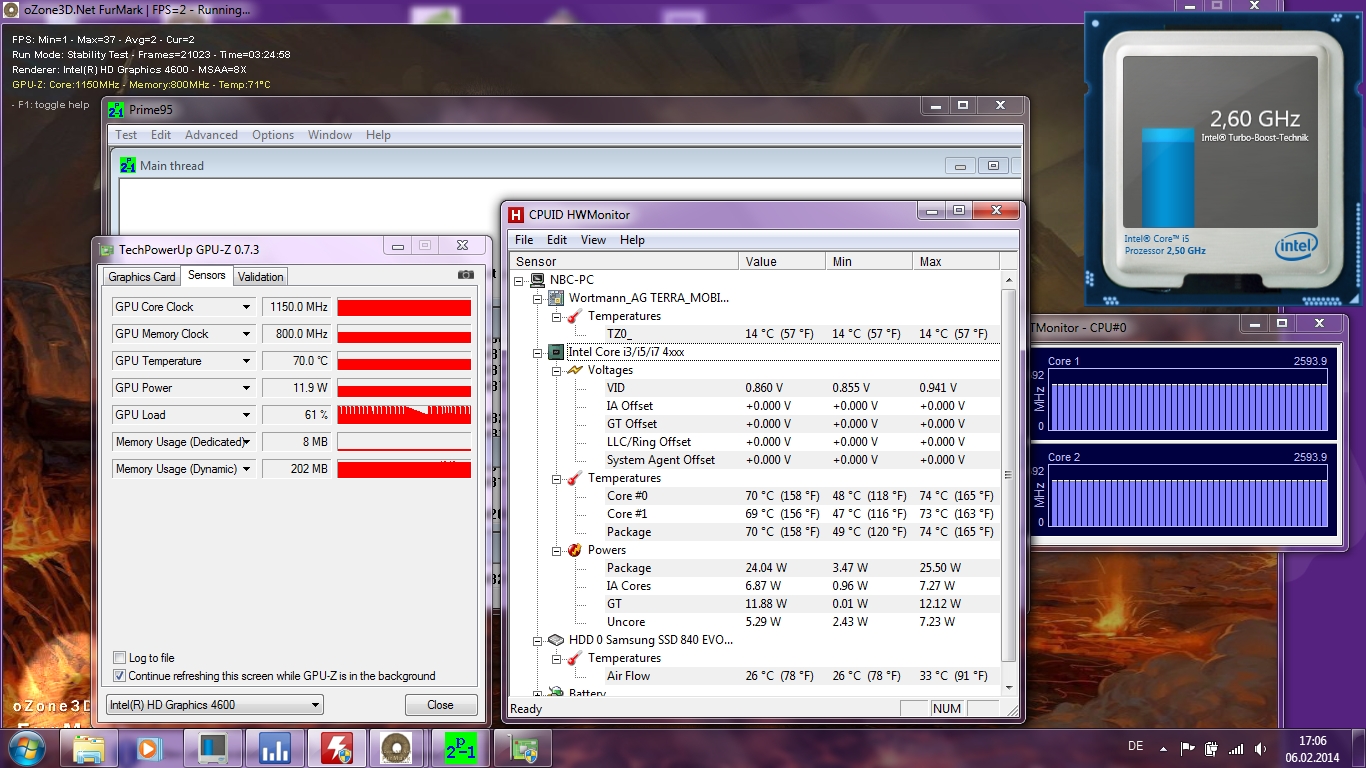Click the graphics card taskbar icon

point(522,749)
